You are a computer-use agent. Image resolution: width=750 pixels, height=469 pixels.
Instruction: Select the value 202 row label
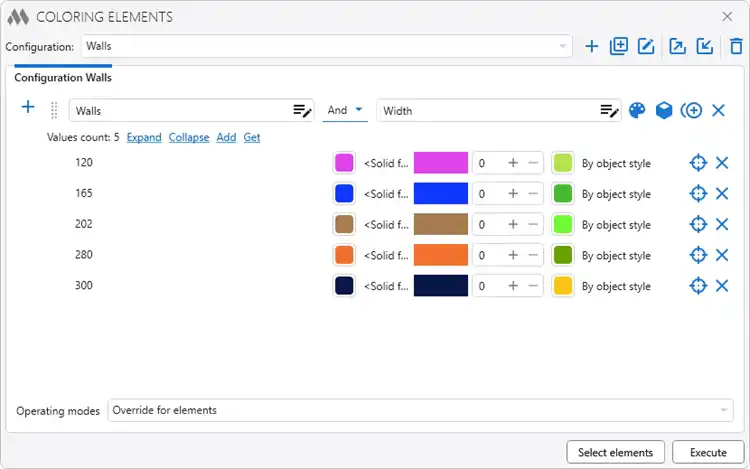(x=84, y=224)
